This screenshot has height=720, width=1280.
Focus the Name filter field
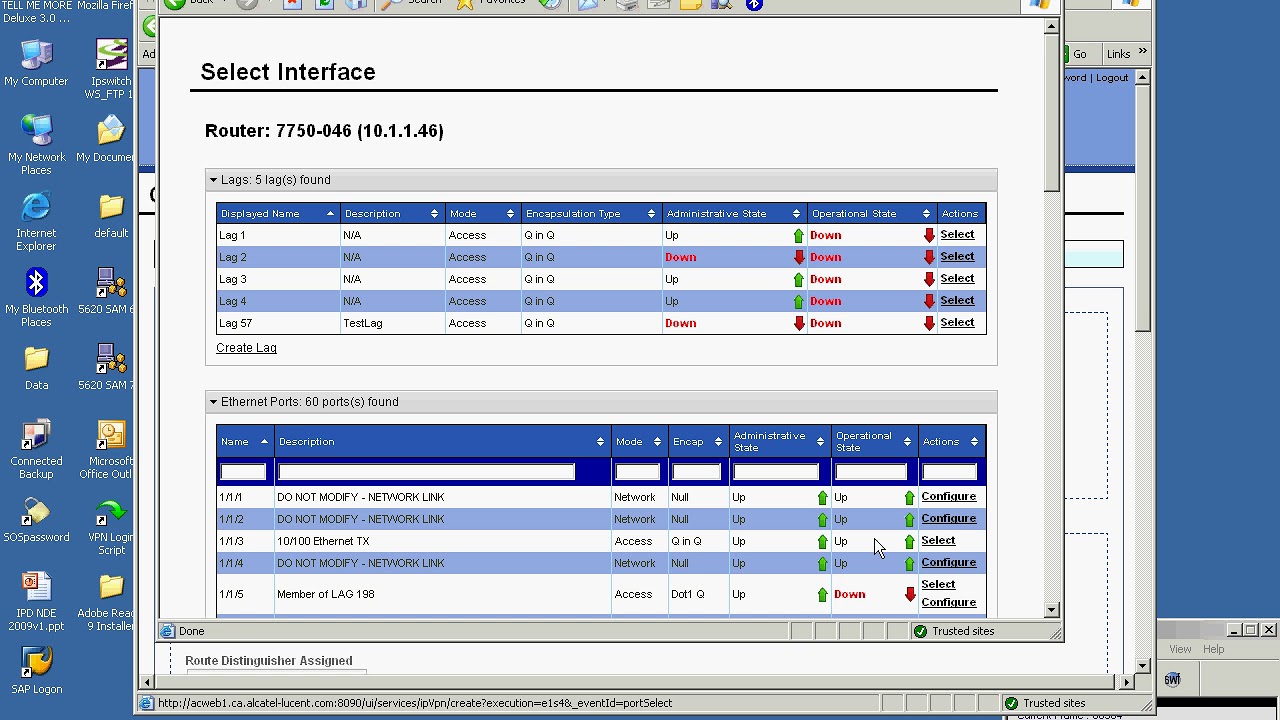coord(243,472)
